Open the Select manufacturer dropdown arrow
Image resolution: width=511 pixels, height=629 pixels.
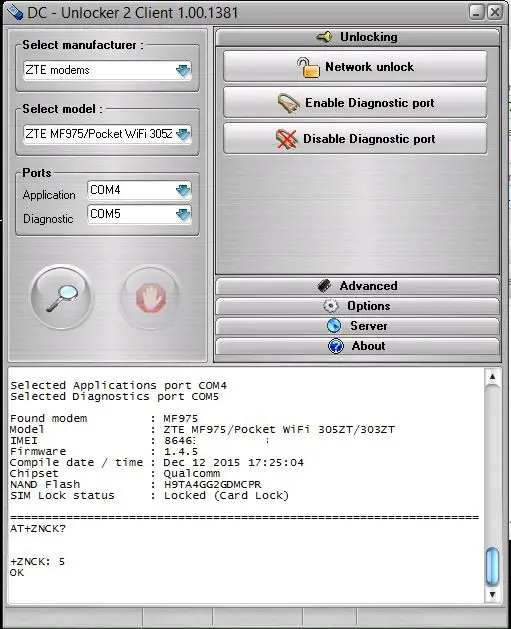pos(183,71)
